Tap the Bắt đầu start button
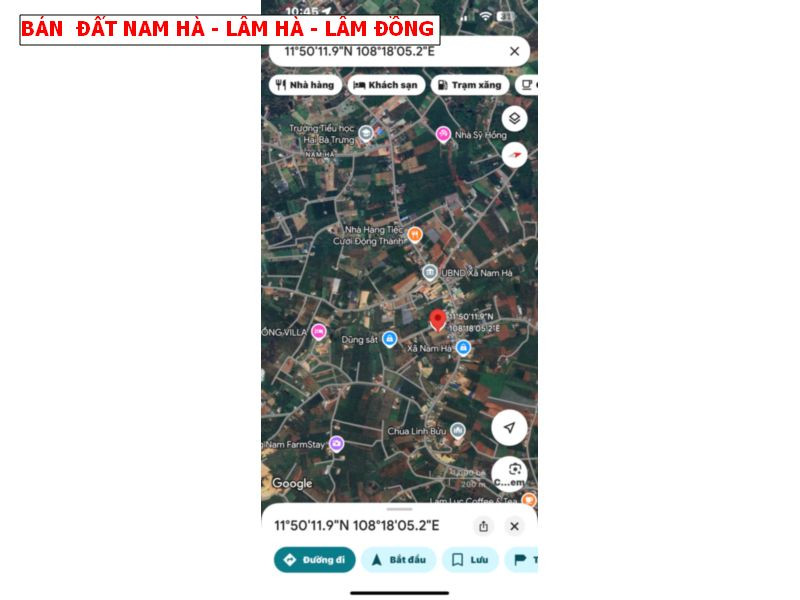The width and height of the screenshot is (800, 600). pyautogui.click(x=399, y=560)
